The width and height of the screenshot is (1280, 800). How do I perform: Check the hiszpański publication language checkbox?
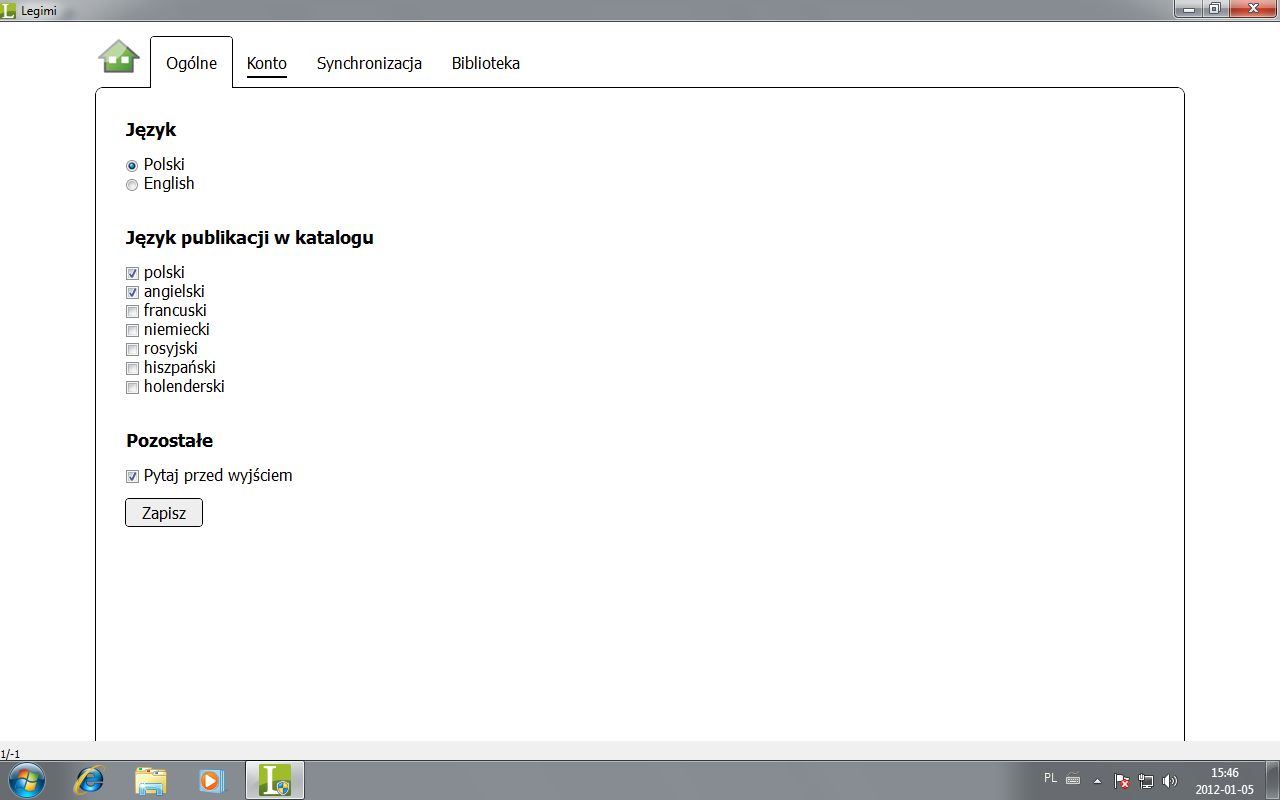[x=132, y=368]
